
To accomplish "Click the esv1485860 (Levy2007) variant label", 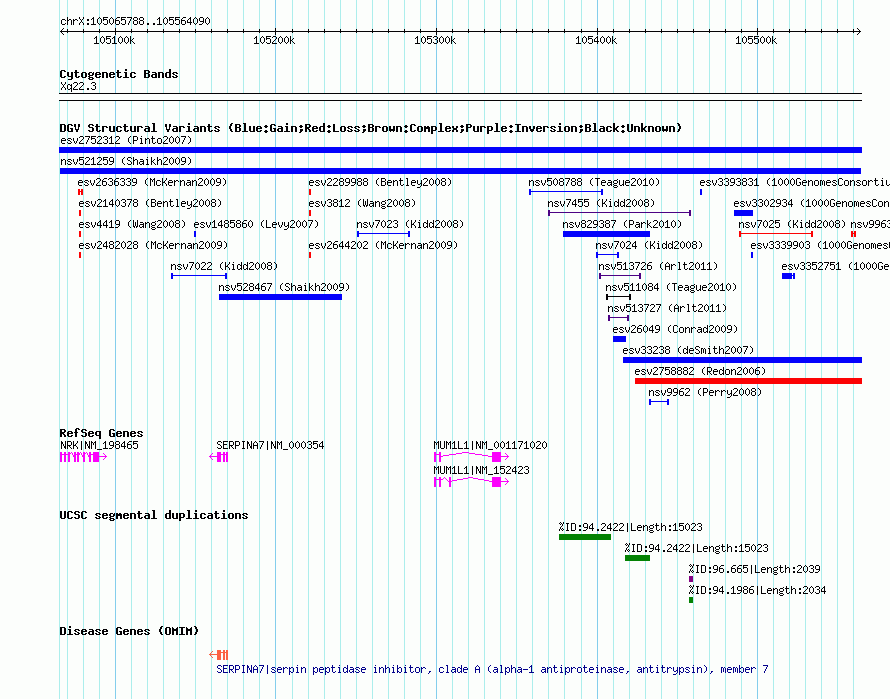I will point(256,224).
